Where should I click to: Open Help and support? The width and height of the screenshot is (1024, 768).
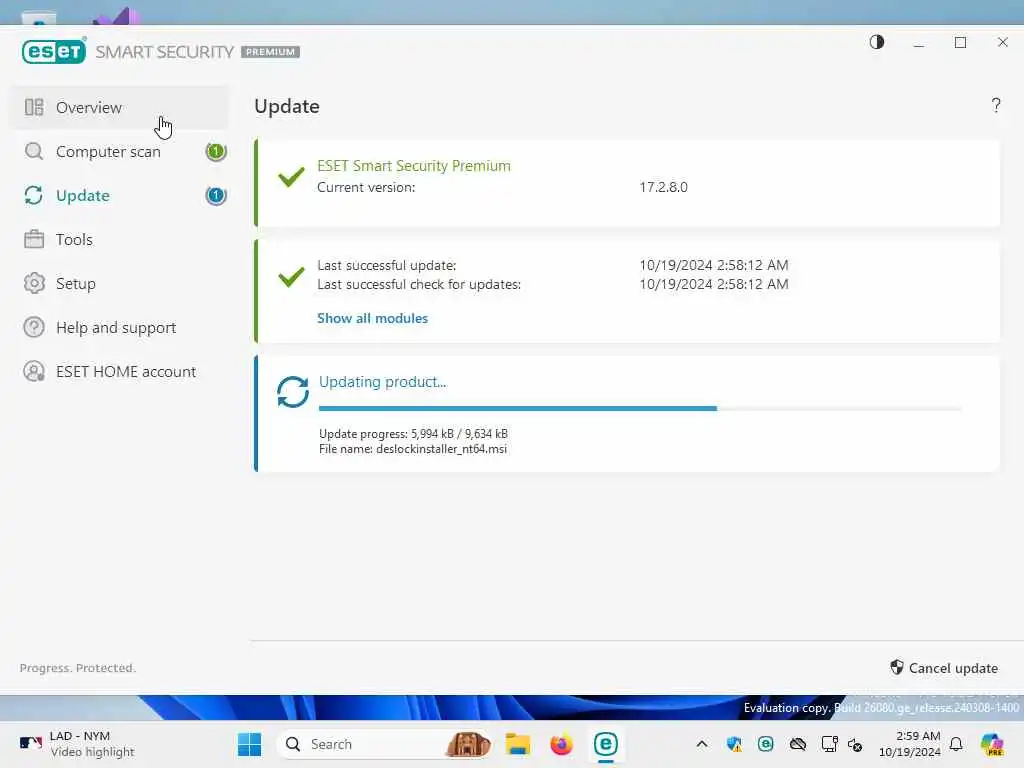point(120,327)
